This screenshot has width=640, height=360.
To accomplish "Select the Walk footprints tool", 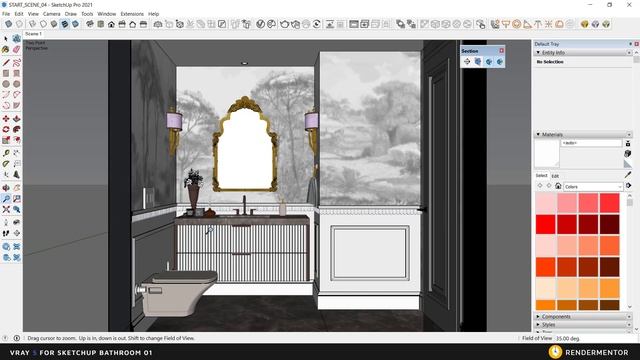I will [x=6, y=233].
